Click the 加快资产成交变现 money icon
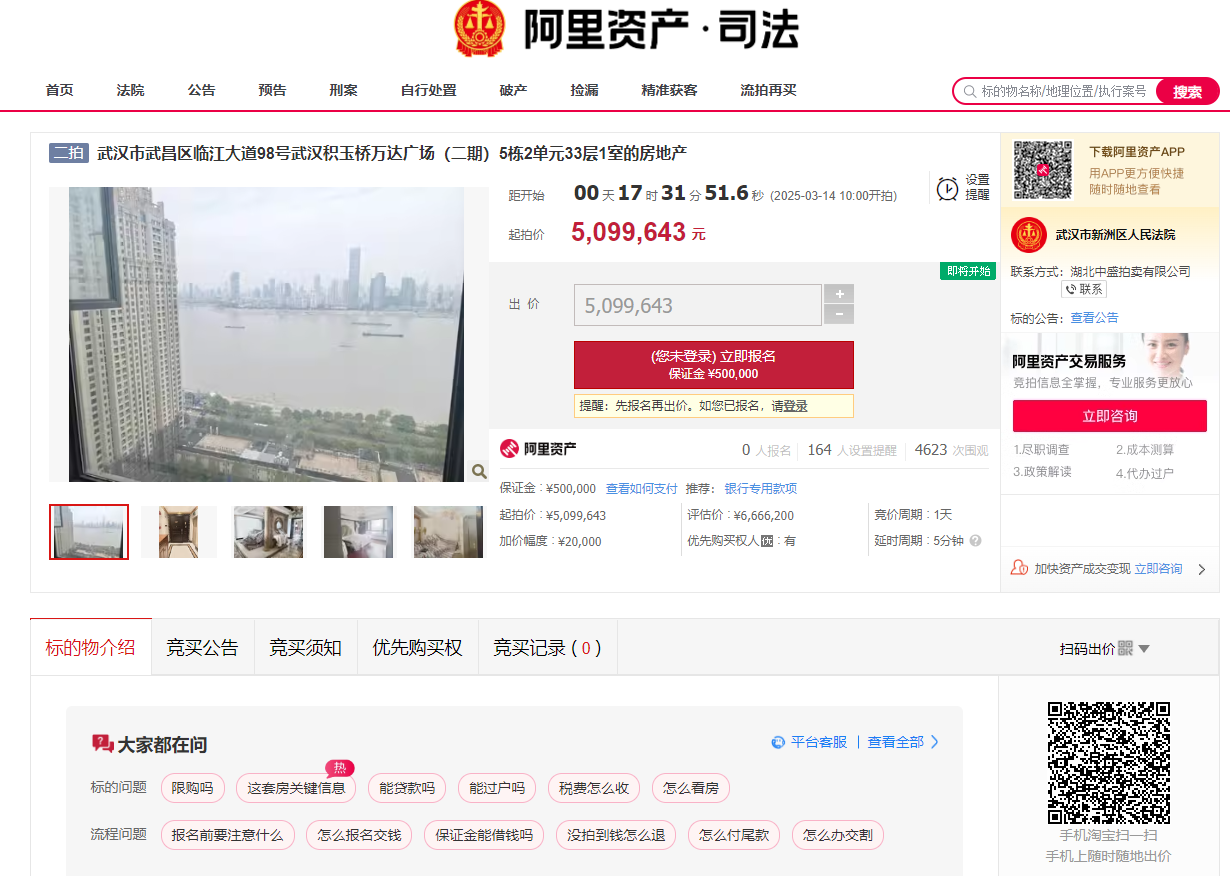This screenshot has width=1230, height=876. tap(1019, 568)
